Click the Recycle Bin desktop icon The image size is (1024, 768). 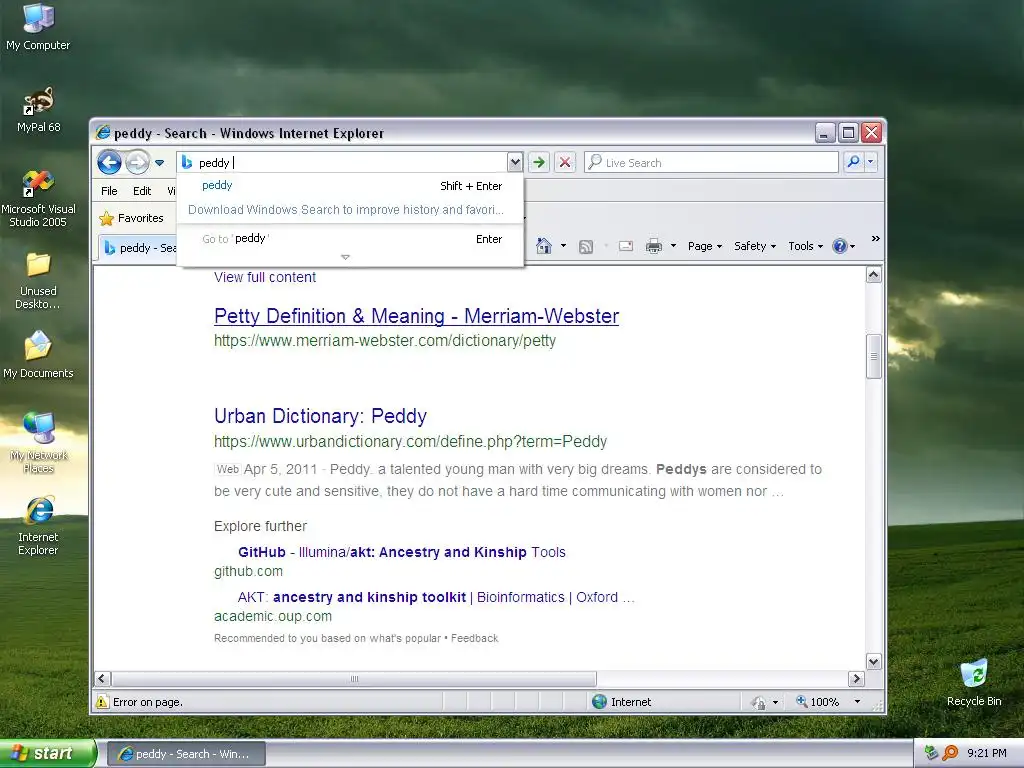coord(974,683)
